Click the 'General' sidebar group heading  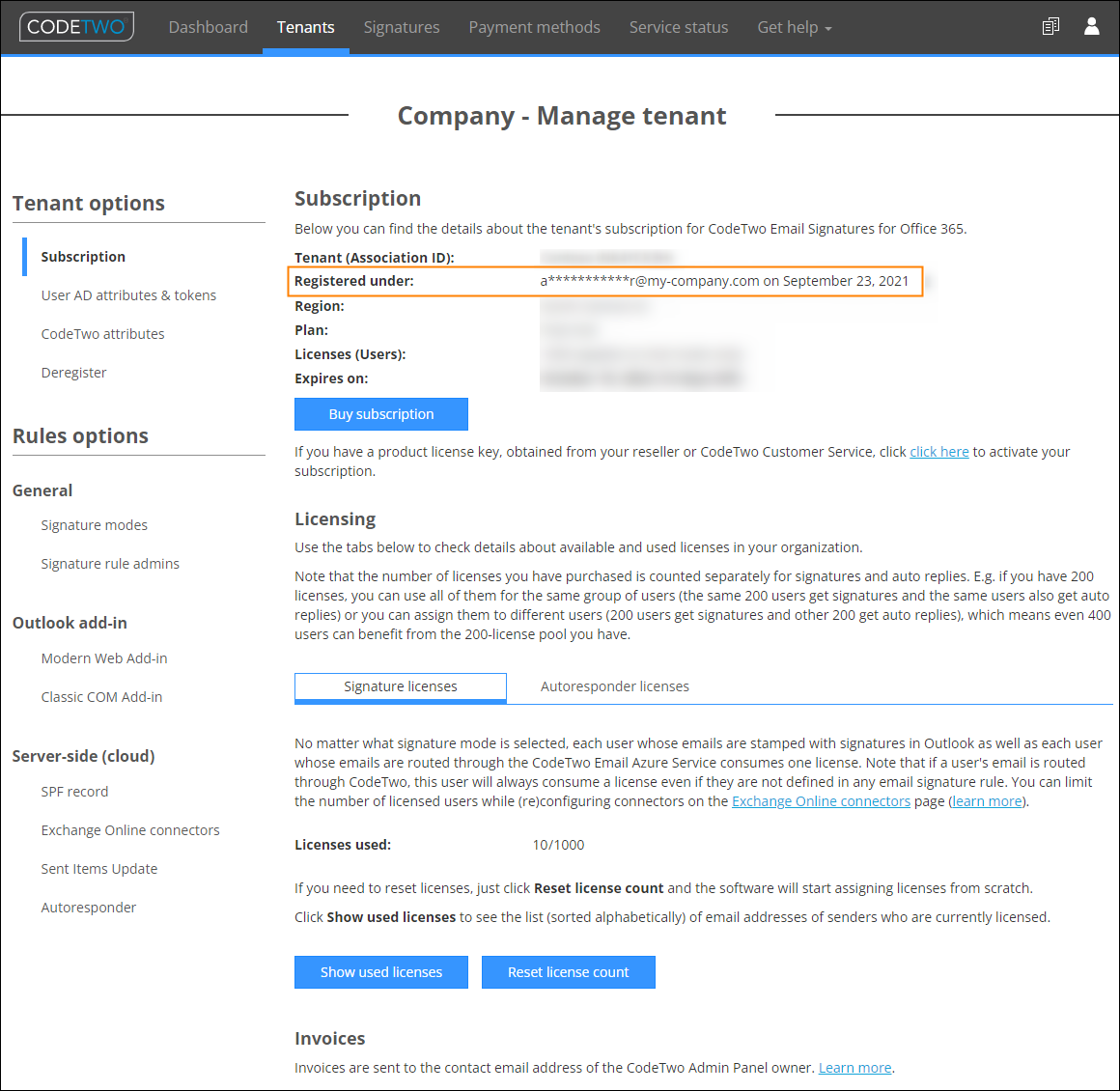coord(42,490)
